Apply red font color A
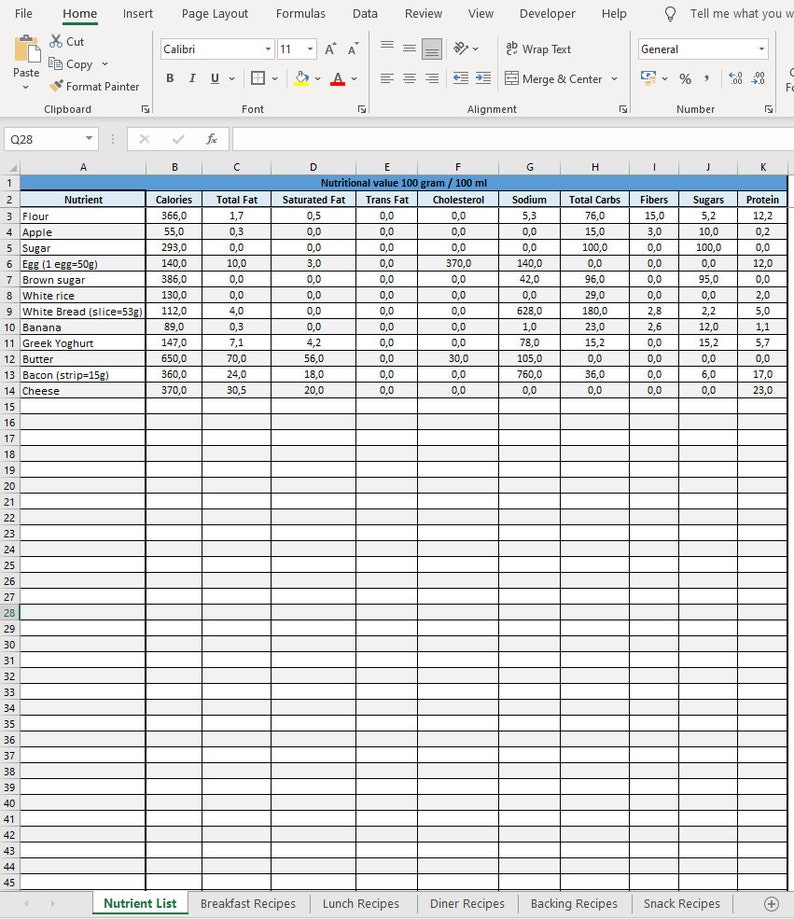794x919 pixels. point(338,79)
